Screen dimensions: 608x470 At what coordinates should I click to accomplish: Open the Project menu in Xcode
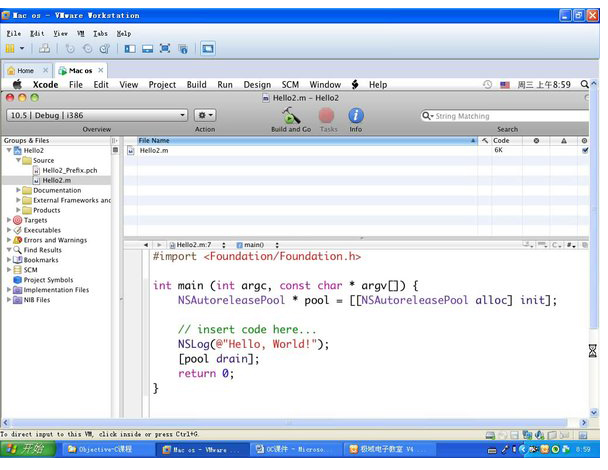(162, 85)
